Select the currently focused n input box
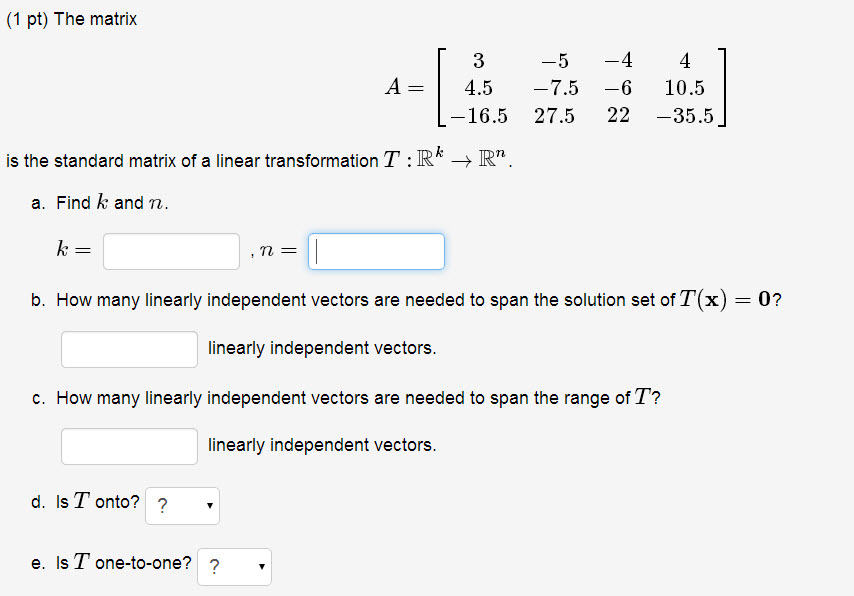The width and height of the screenshot is (854, 596). click(x=376, y=251)
